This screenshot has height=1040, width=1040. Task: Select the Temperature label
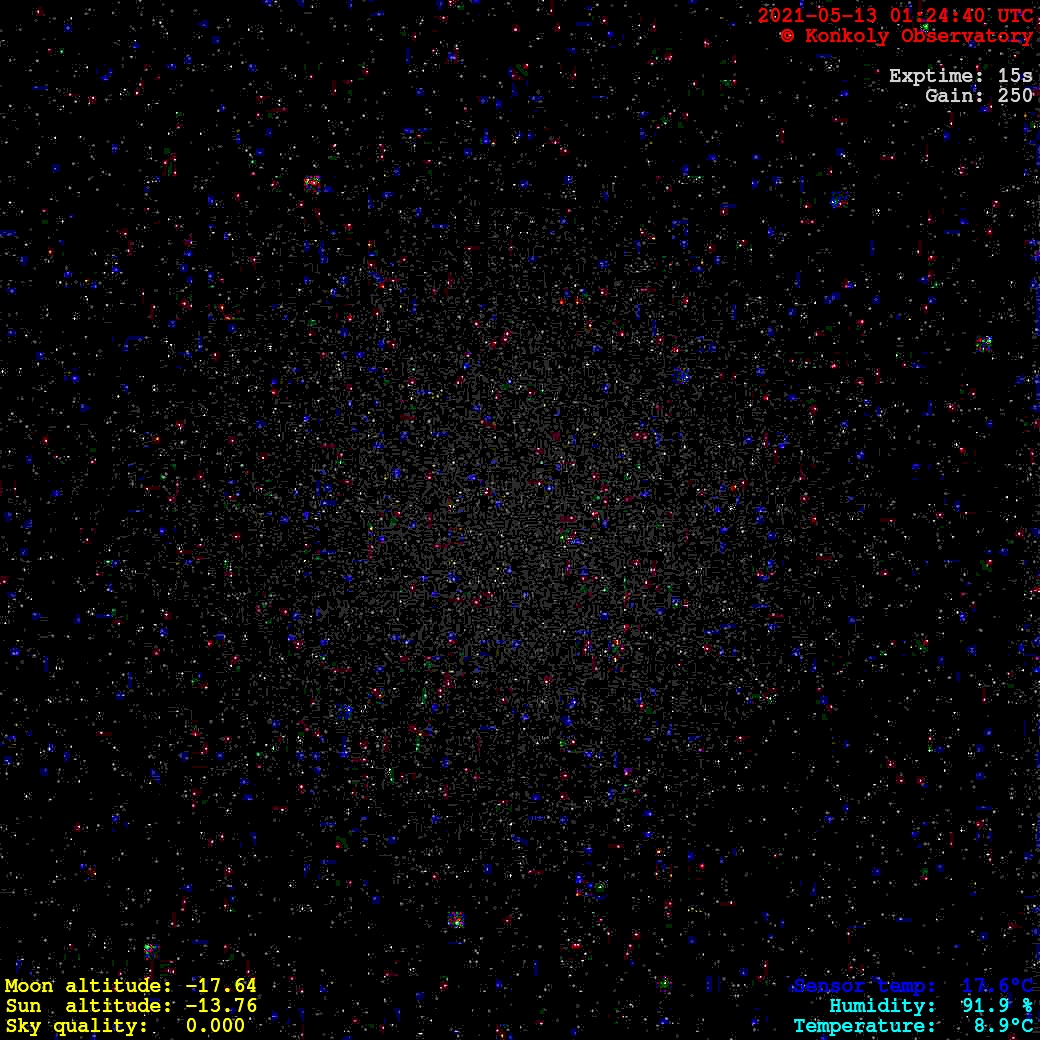(x=864, y=1026)
